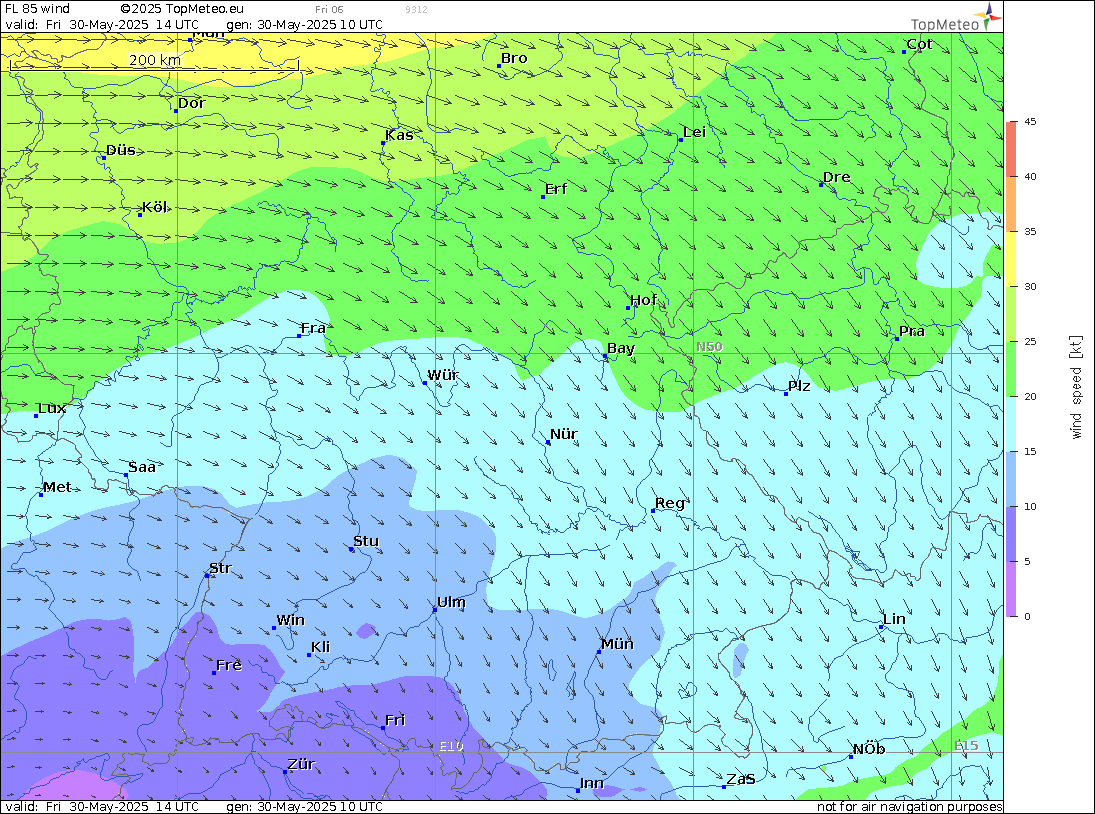Click the 200 km scale bar
This screenshot has height=814, width=1095.
[154, 64]
